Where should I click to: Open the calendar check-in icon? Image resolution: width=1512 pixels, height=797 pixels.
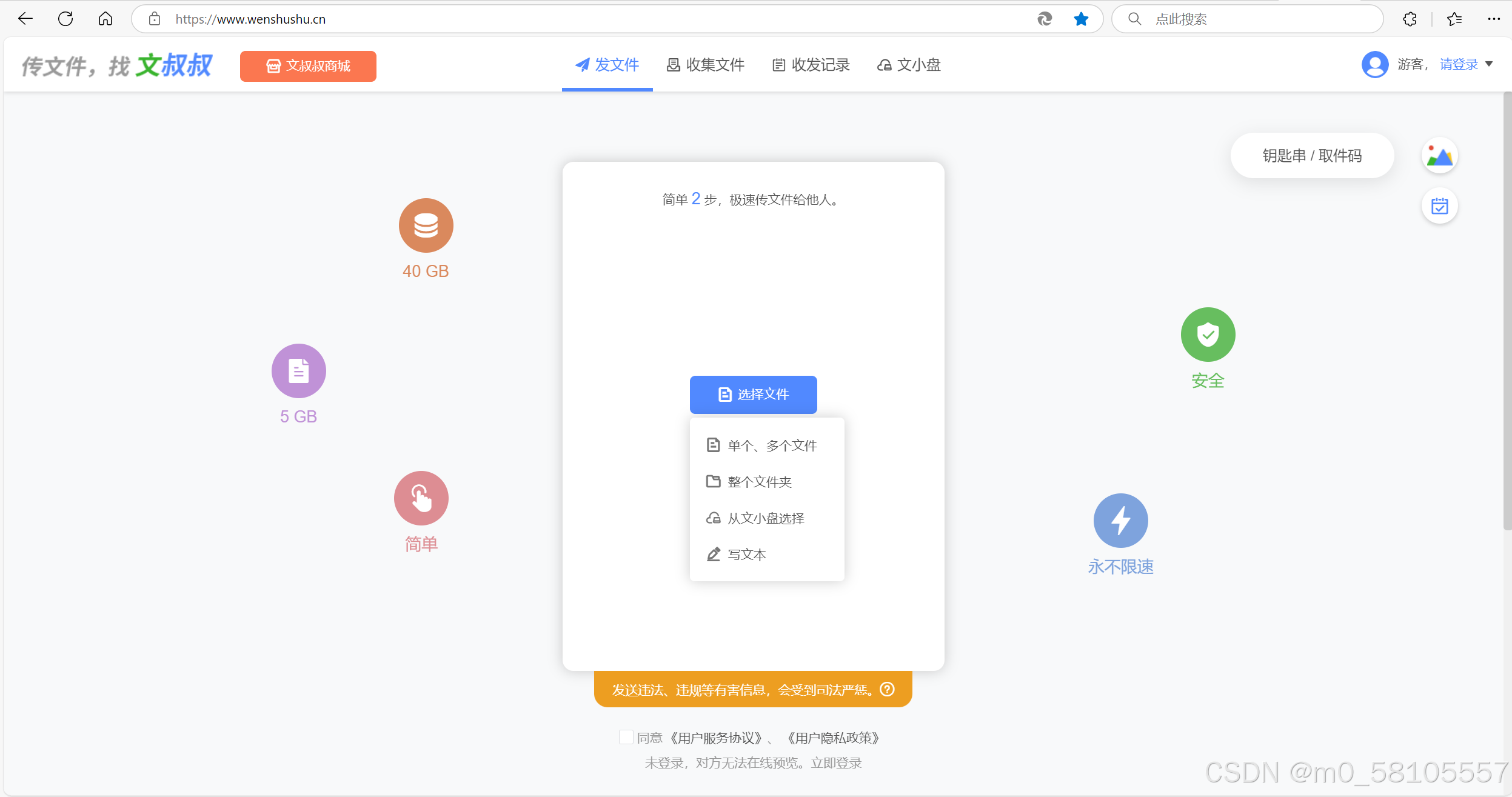pos(1439,206)
